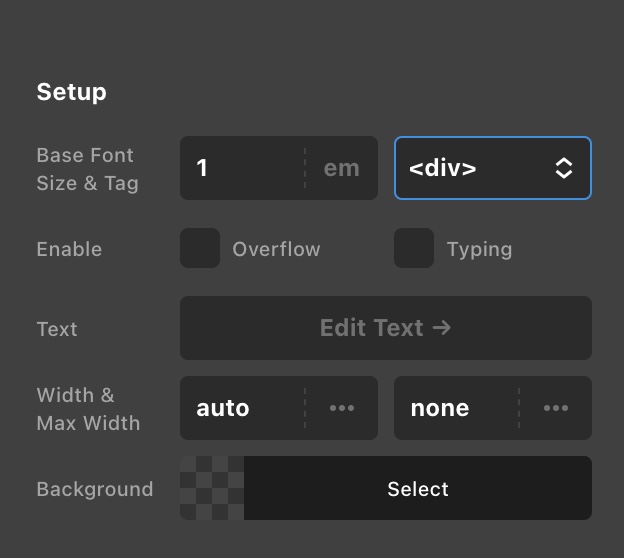Click the Width field showing auto
624x558 pixels.
pos(240,408)
